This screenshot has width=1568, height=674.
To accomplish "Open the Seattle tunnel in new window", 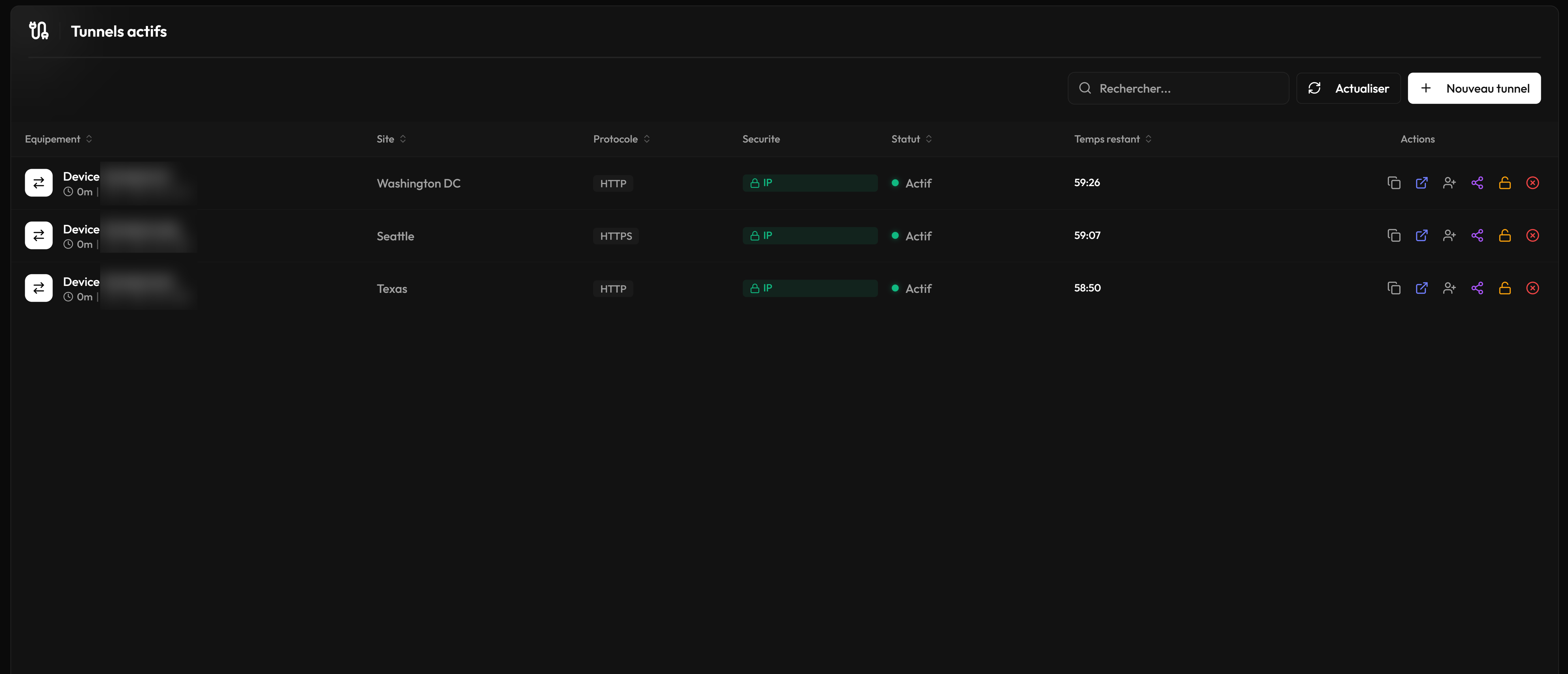I will 1421,235.
